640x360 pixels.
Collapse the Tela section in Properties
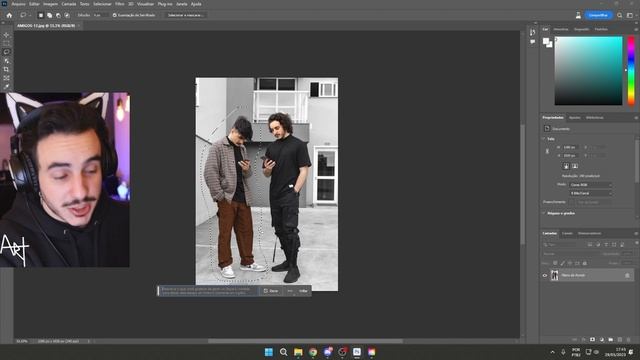[x=544, y=139]
